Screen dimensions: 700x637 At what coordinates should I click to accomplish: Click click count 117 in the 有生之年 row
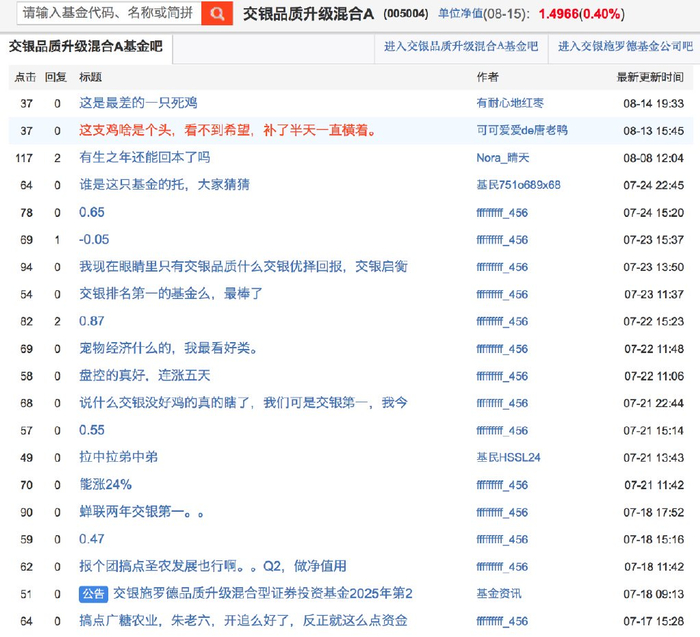coord(24,158)
